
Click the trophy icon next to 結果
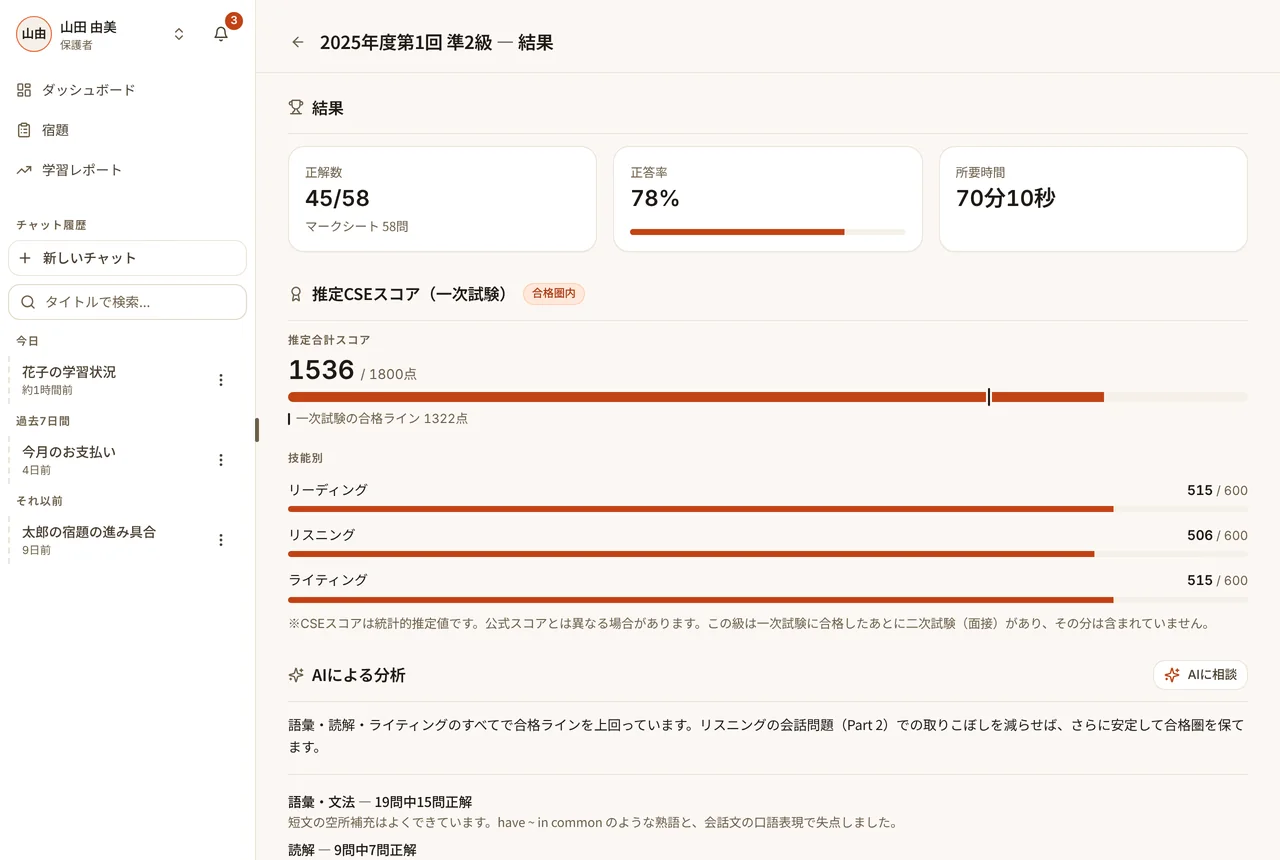point(296,107)
